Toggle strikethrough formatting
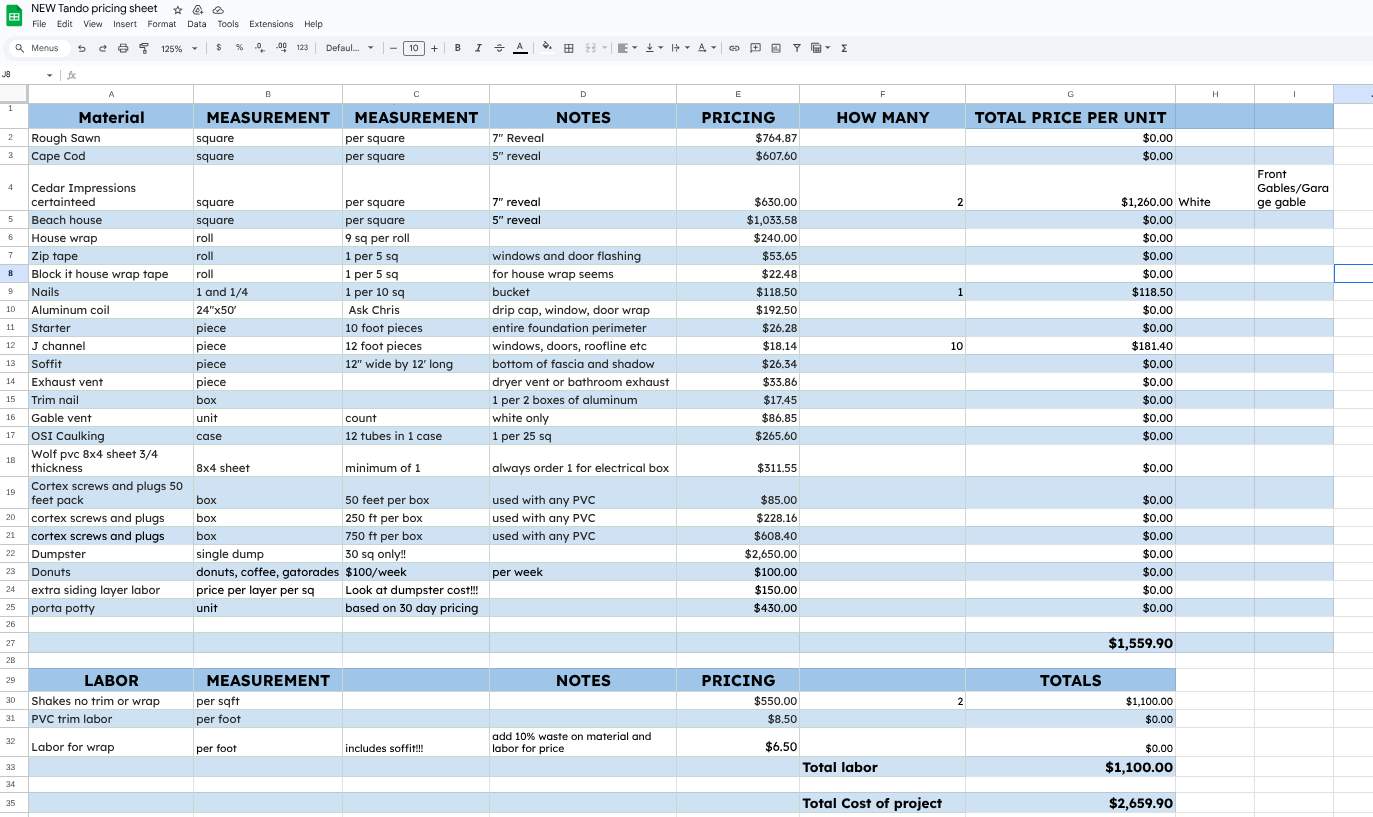 click(499, 48)
